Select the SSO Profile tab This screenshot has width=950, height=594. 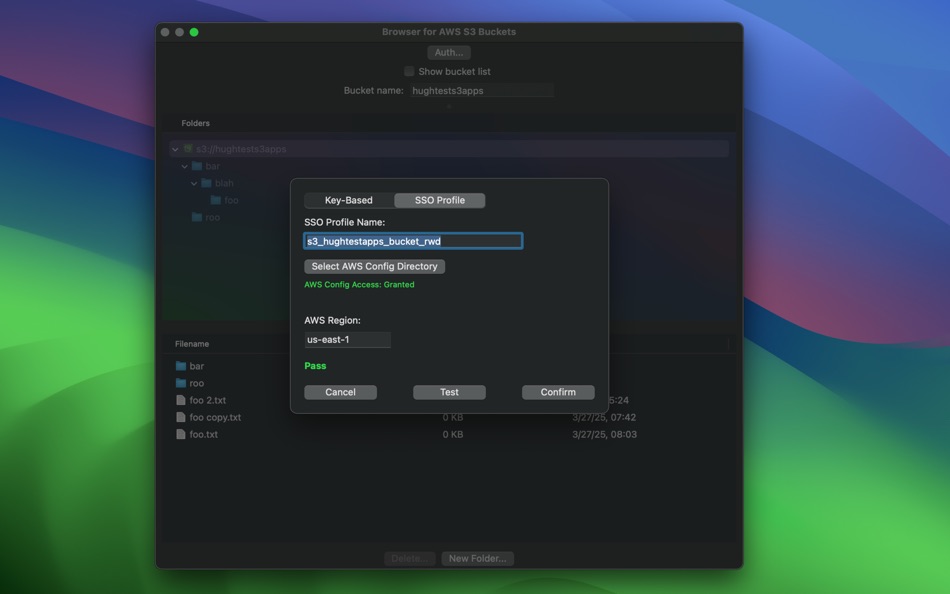pos(440,200)
